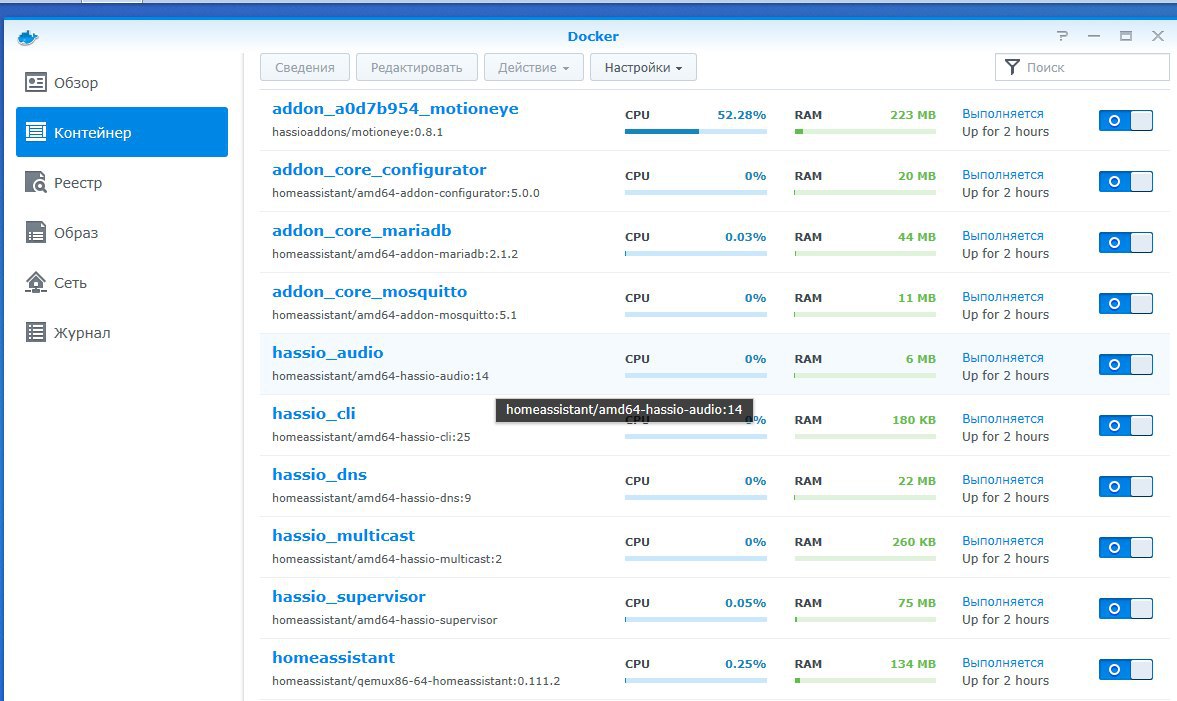Image resolution: width=1177 pixels, height=701 pixels.
Task: Open the help question mark icon
Action: [1062, 36]
